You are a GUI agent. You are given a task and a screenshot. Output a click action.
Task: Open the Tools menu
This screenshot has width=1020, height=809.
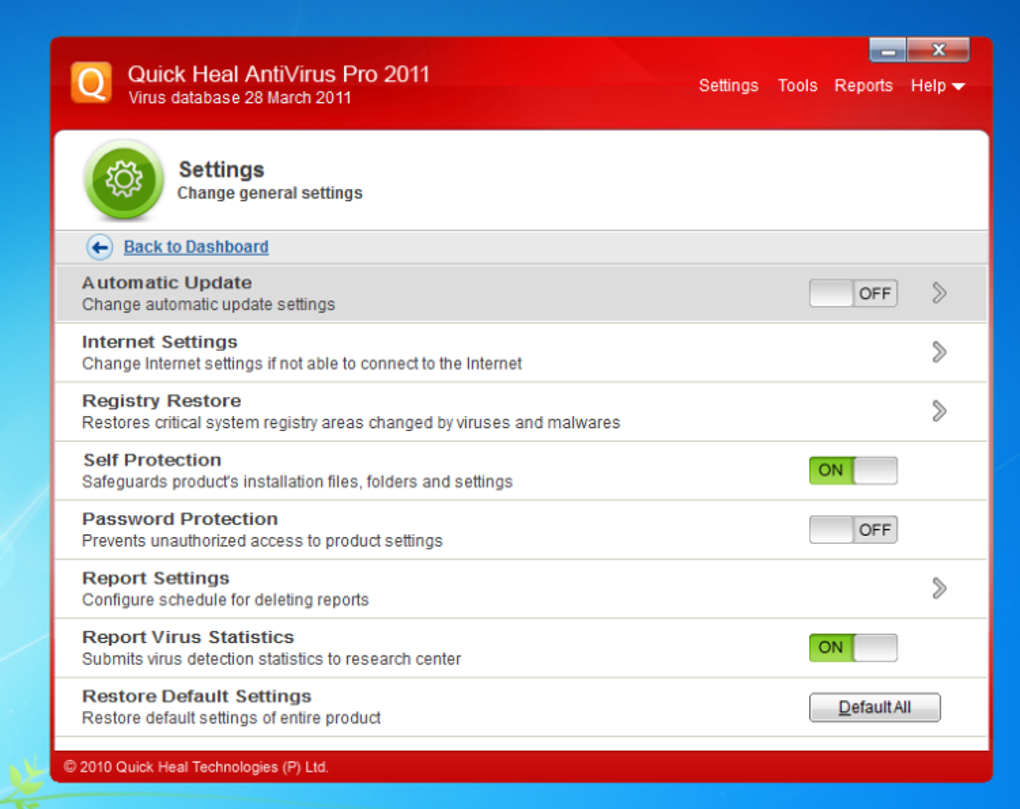point(798,85)
